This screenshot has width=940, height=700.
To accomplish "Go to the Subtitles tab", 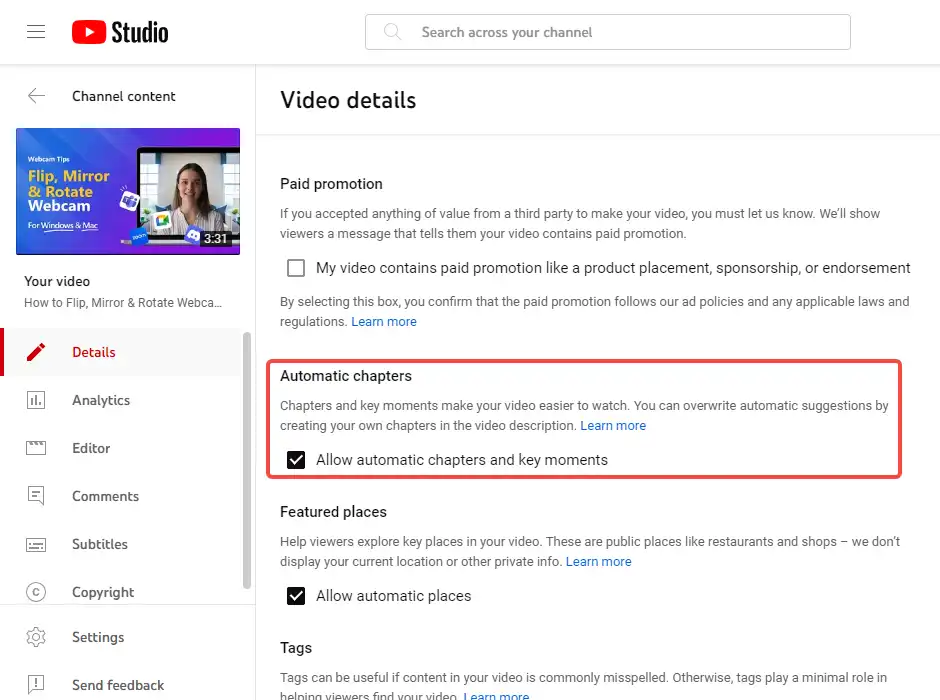I will tap(100, 544).
